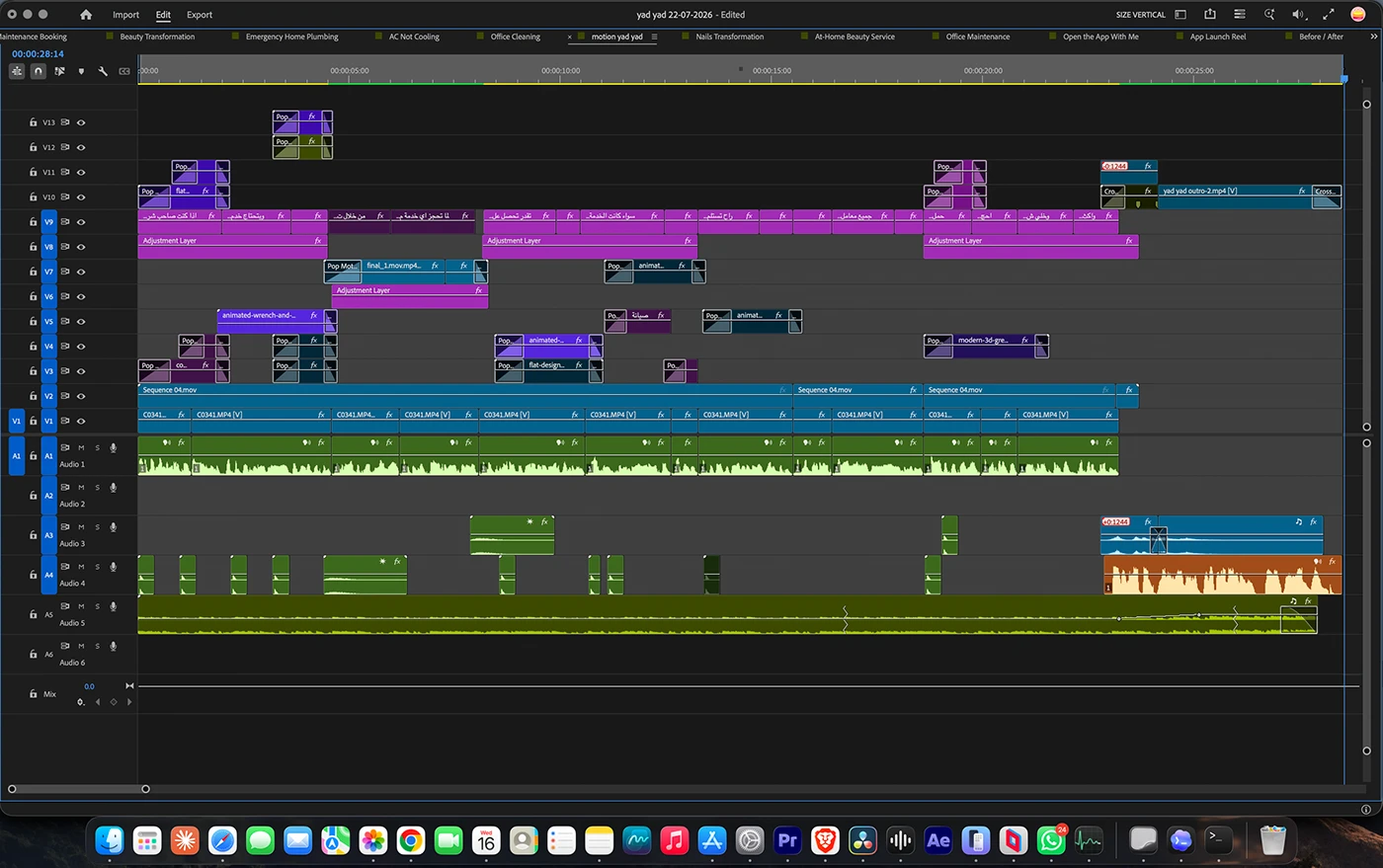Toggle track targeting for A4
Viewport: 1383px width, 868px height.
[x=48, y=575]
